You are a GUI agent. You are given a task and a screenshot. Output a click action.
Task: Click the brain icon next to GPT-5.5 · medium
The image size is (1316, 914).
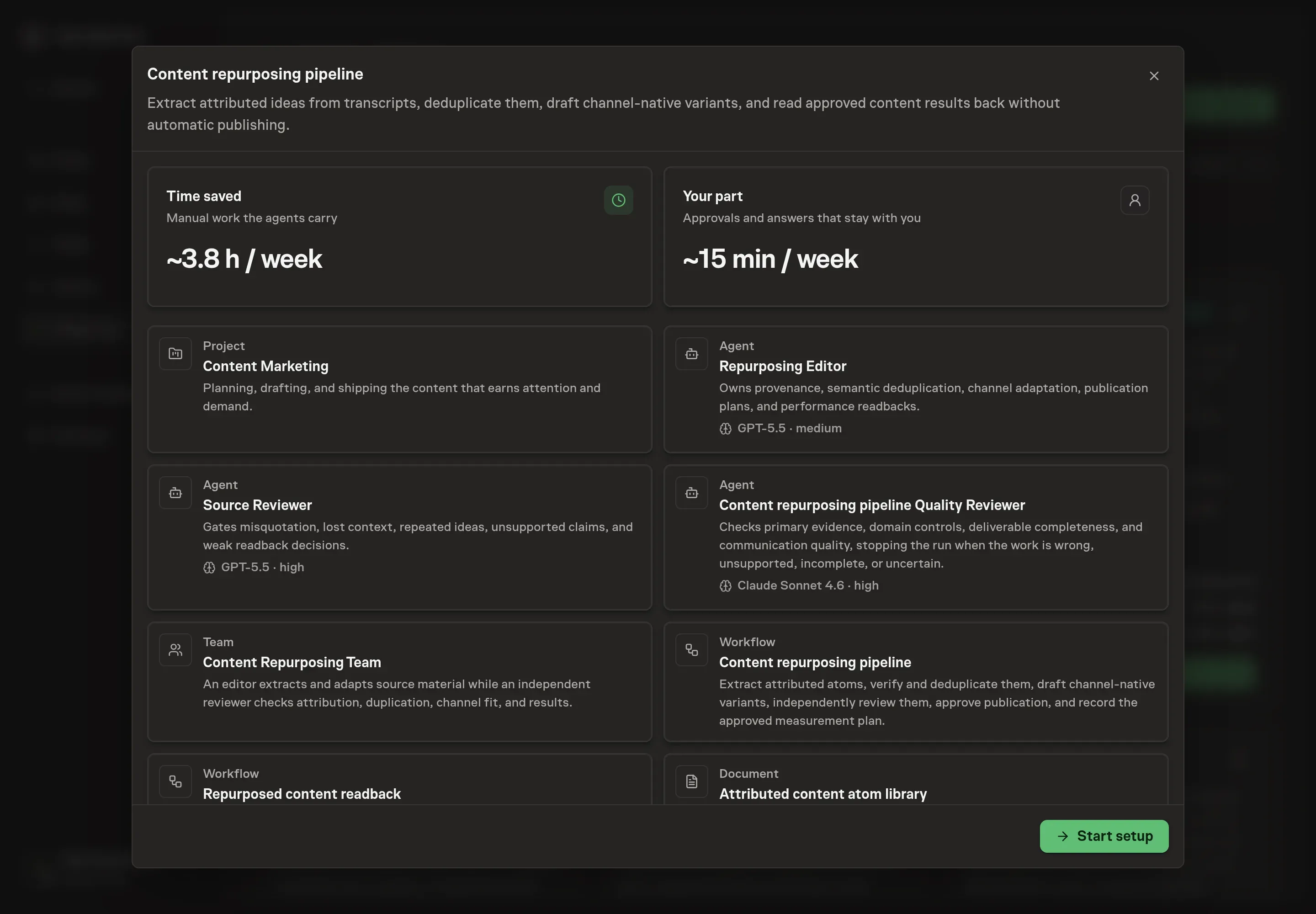[x=726, y=429]
